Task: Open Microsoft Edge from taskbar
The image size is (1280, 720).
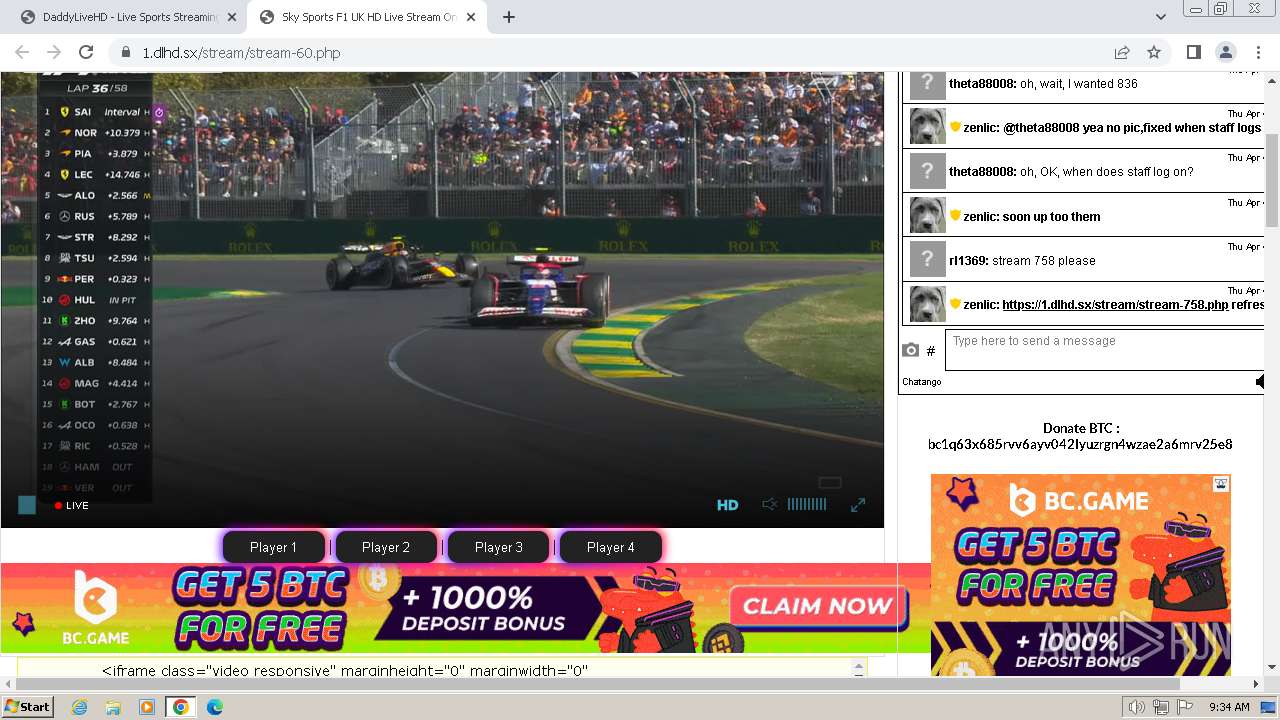Action: 214,707
